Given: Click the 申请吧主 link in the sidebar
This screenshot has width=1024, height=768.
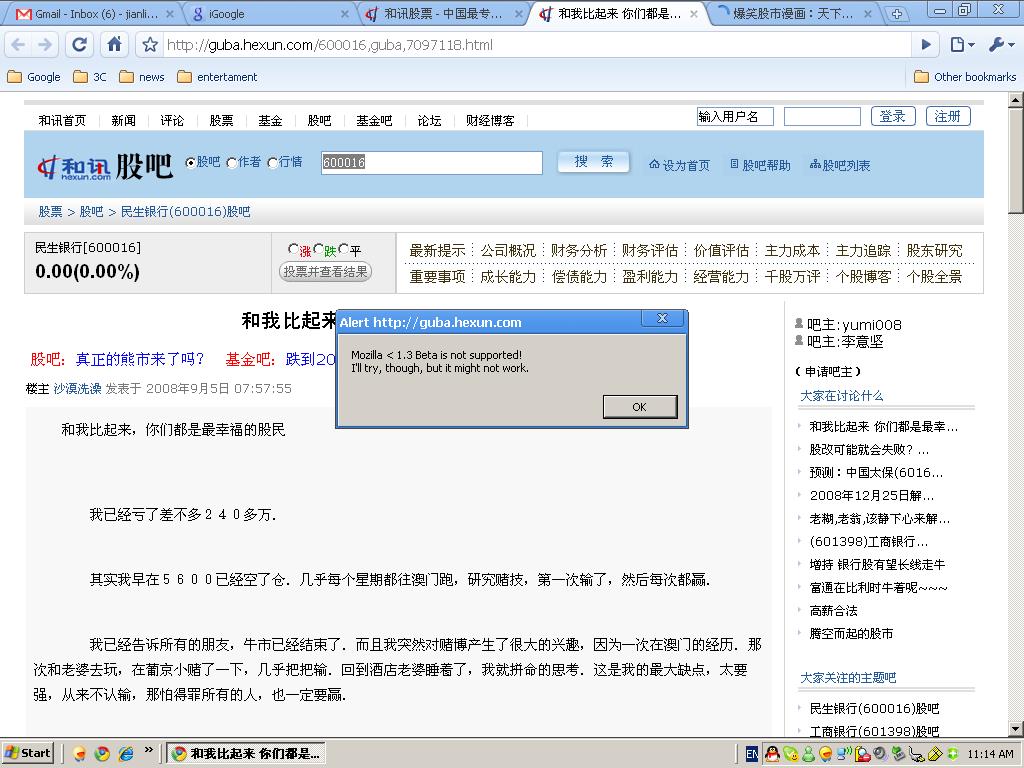Looking at the screenshot, I should pyautogui.click(x=828, y=372).
